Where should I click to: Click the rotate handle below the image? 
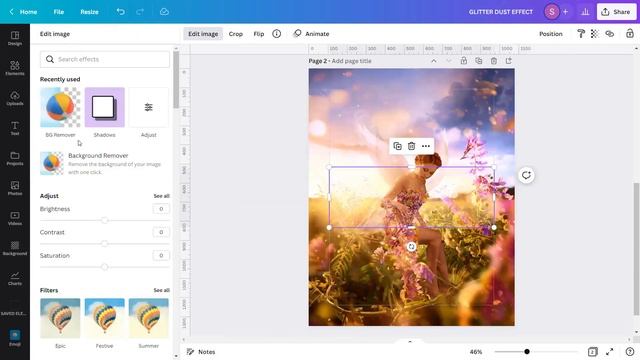tap(411, 247)
